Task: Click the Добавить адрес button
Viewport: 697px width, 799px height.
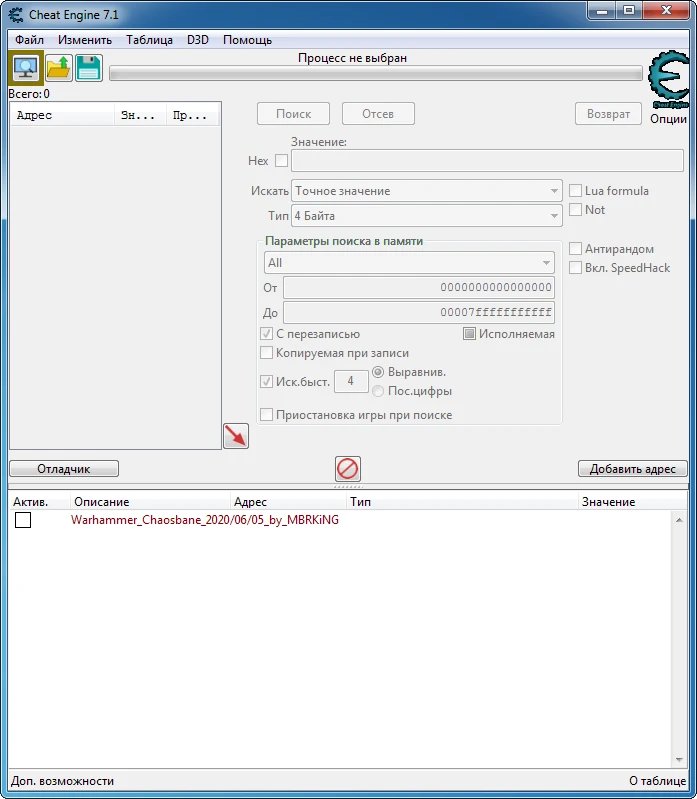Action: click(633, 469)
